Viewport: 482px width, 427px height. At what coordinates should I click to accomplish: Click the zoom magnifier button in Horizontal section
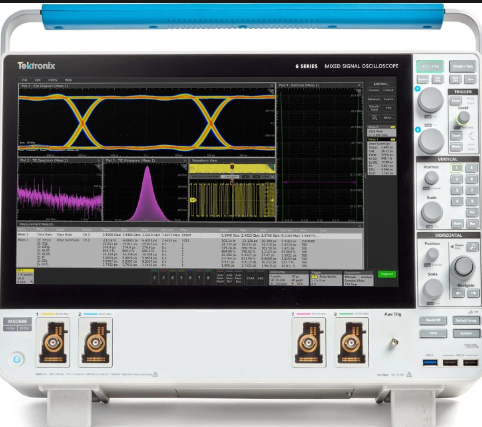472,247
